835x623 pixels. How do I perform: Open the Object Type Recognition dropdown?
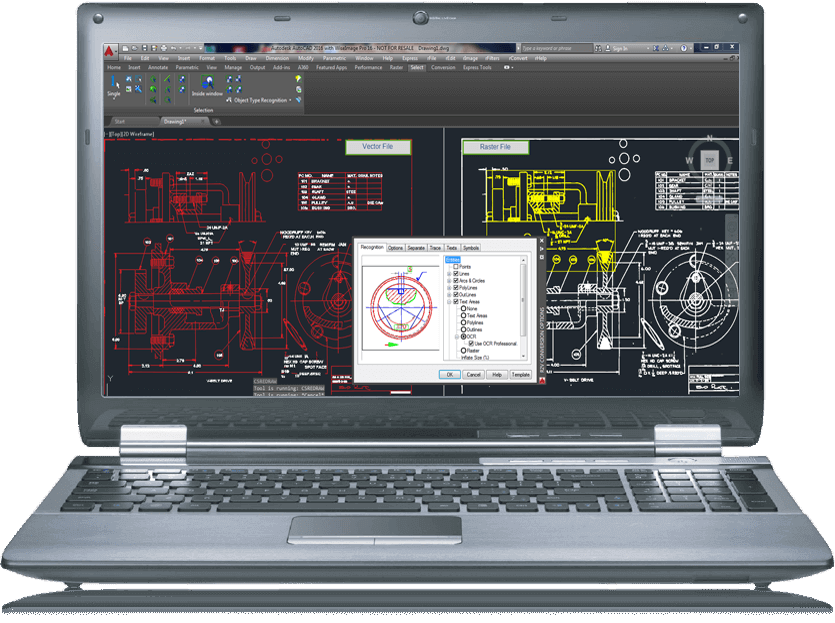[291, 100]
